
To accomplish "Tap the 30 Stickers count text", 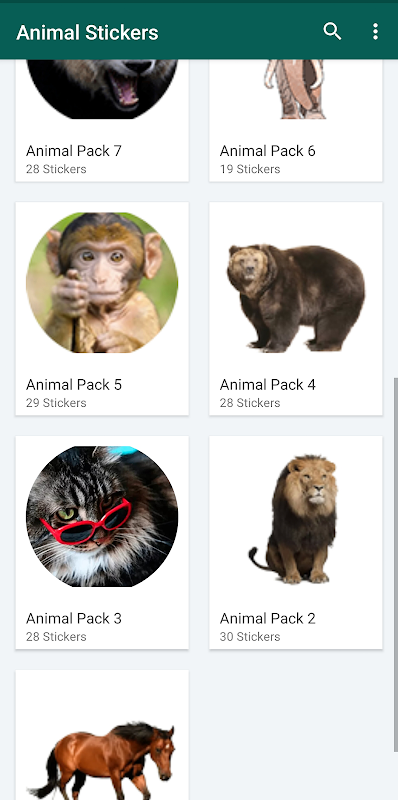I will tap(250, 637).
